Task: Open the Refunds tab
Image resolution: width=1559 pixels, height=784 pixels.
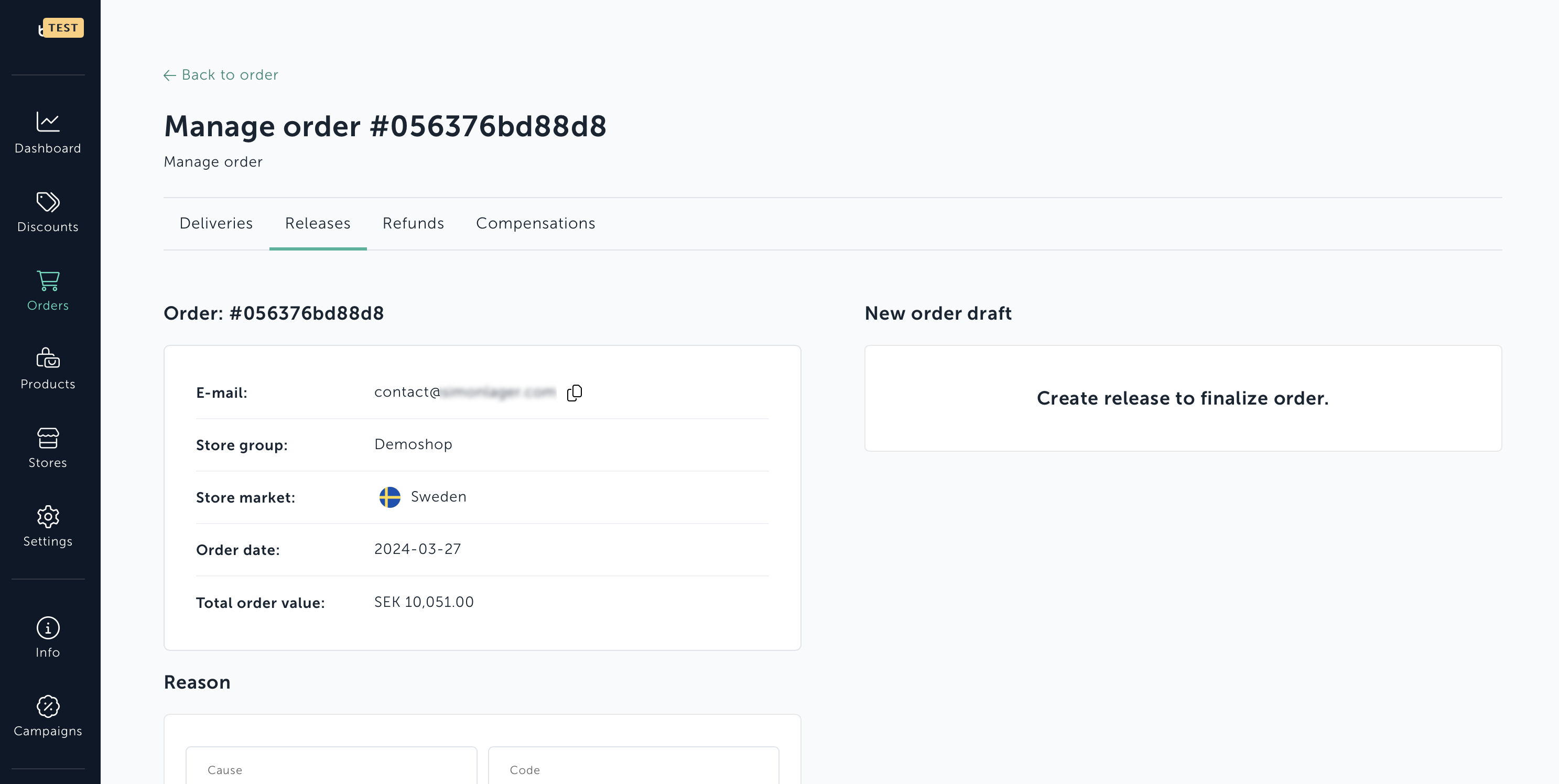Action: click(x=414, y=223)
